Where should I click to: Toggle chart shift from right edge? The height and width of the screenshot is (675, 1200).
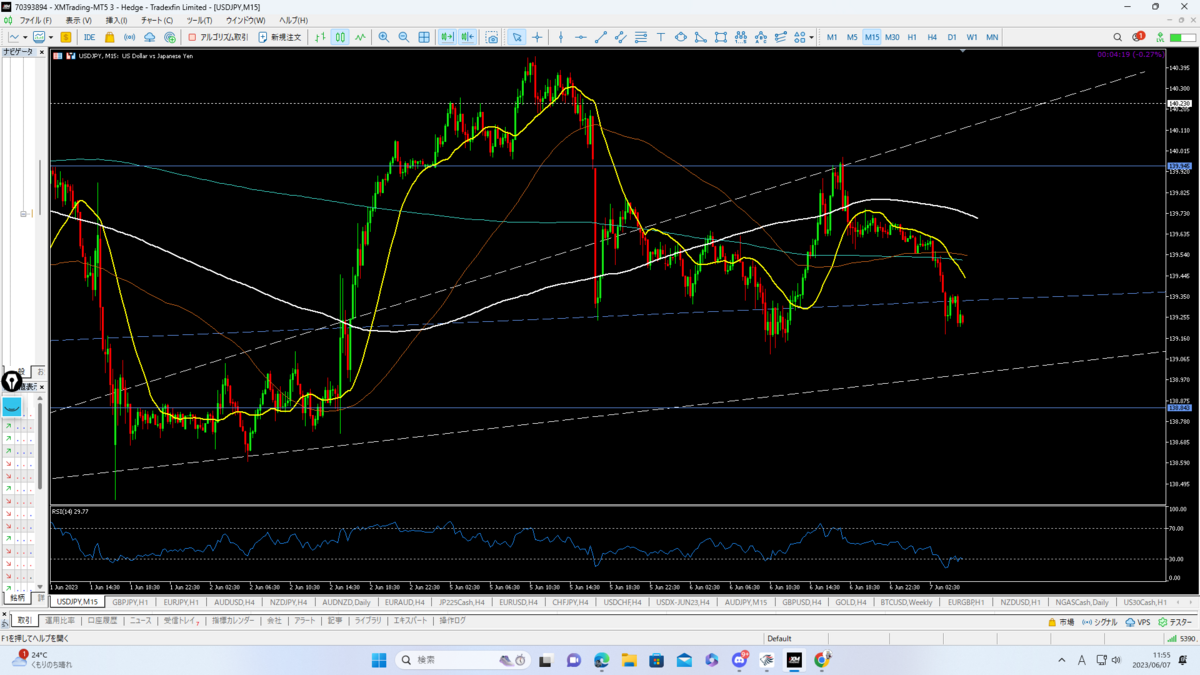tap(467, 37)
